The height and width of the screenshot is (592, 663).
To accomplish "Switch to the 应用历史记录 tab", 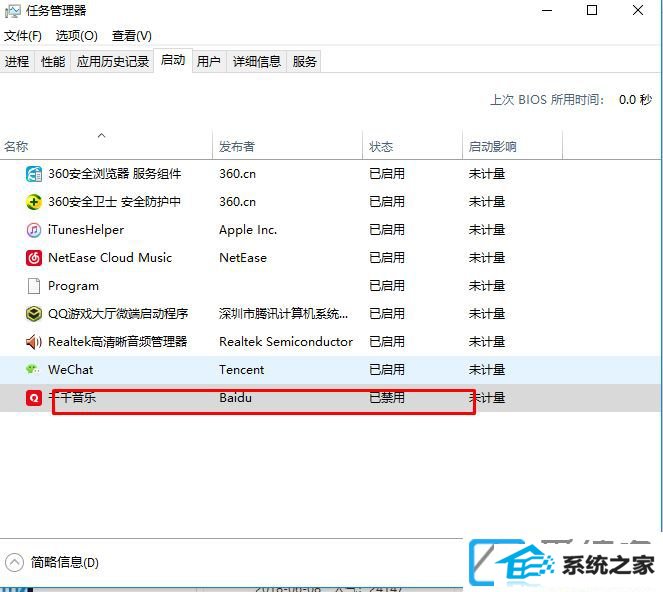I will [112, 62].
